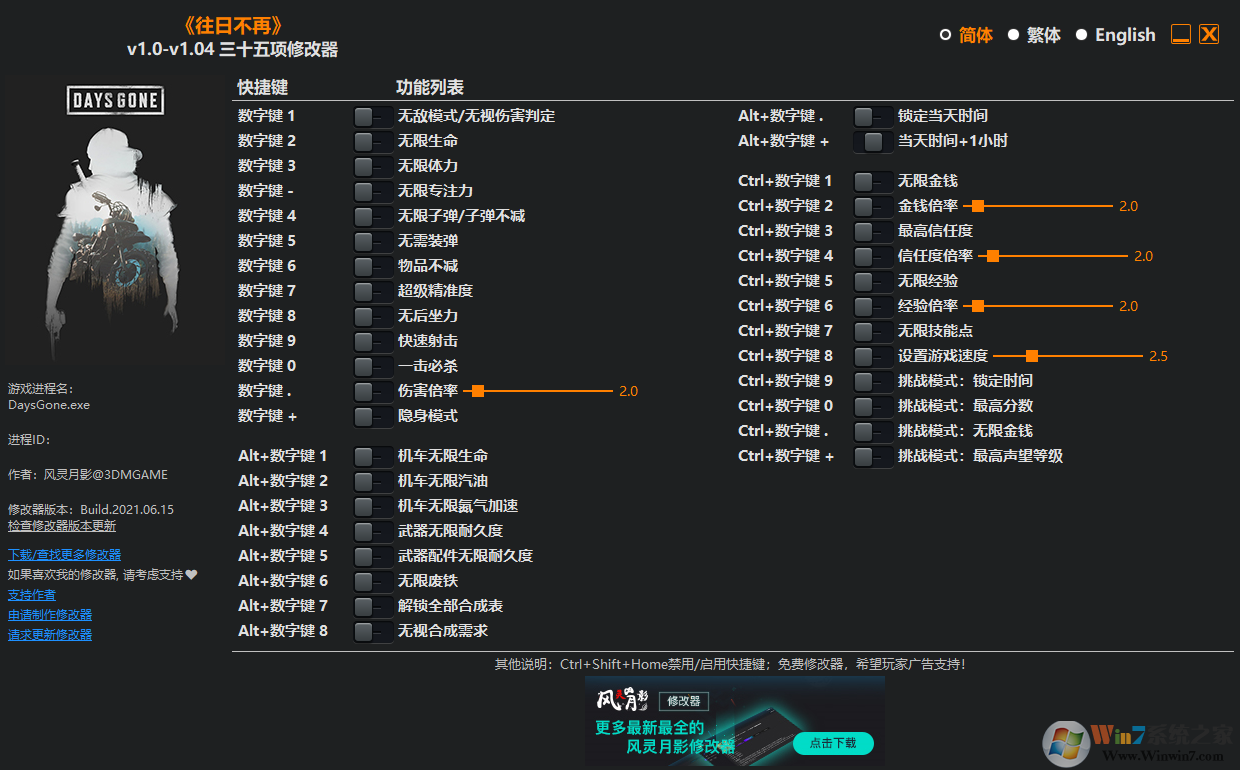Image resolution: width=1240 pixels, height=770 pixels.
Task: Click the 经验倍率 slider handle
Action: click(978, 306)
